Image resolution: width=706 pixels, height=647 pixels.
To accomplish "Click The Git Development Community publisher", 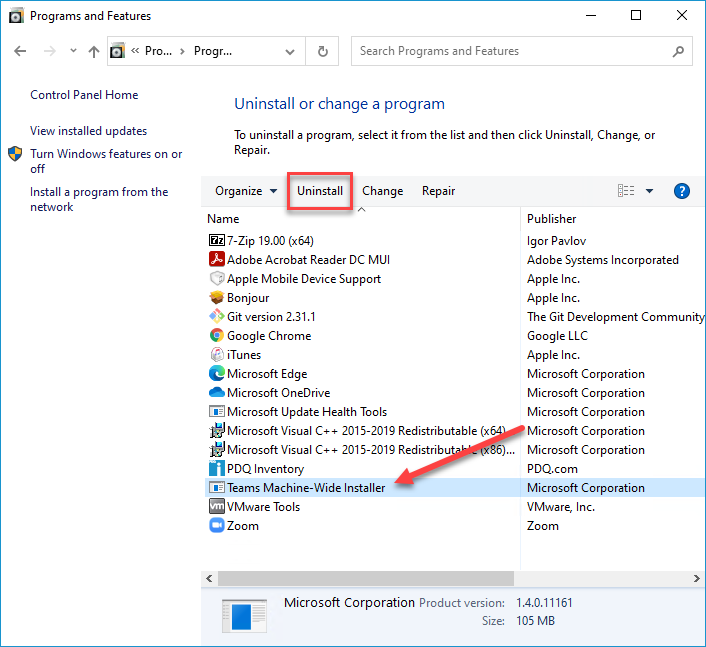I will tap(615, 317).
